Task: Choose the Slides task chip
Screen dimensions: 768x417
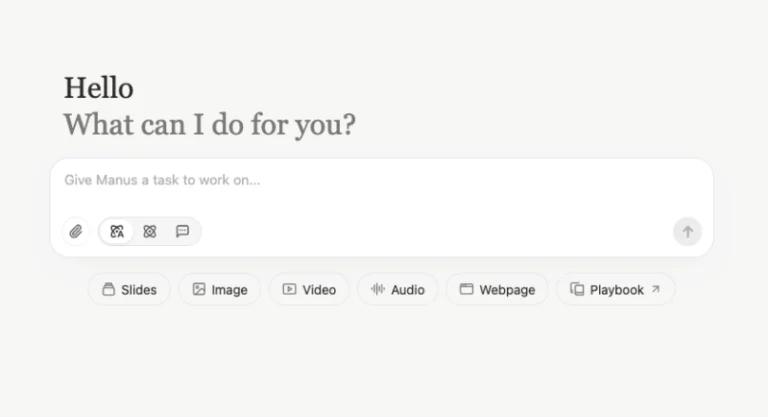Action: pyautogui.click(x=129, y=290)
